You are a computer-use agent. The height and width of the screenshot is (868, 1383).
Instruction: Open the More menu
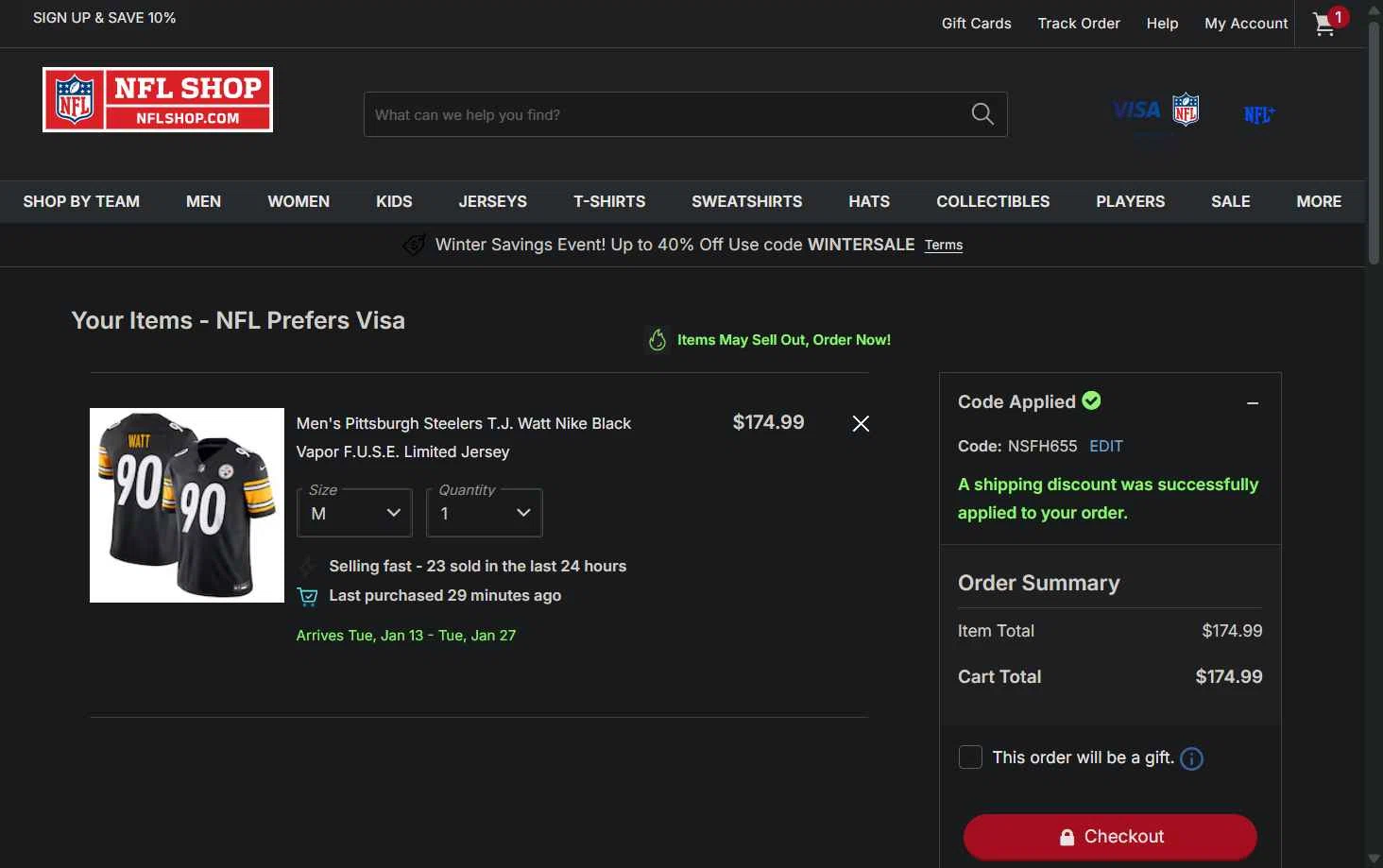click(1319, 201)
